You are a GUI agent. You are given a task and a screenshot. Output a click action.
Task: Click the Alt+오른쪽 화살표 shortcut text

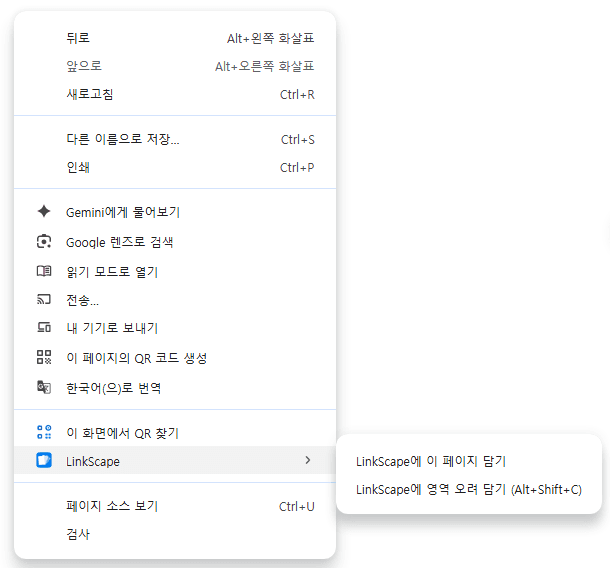[x=265, y=66]
